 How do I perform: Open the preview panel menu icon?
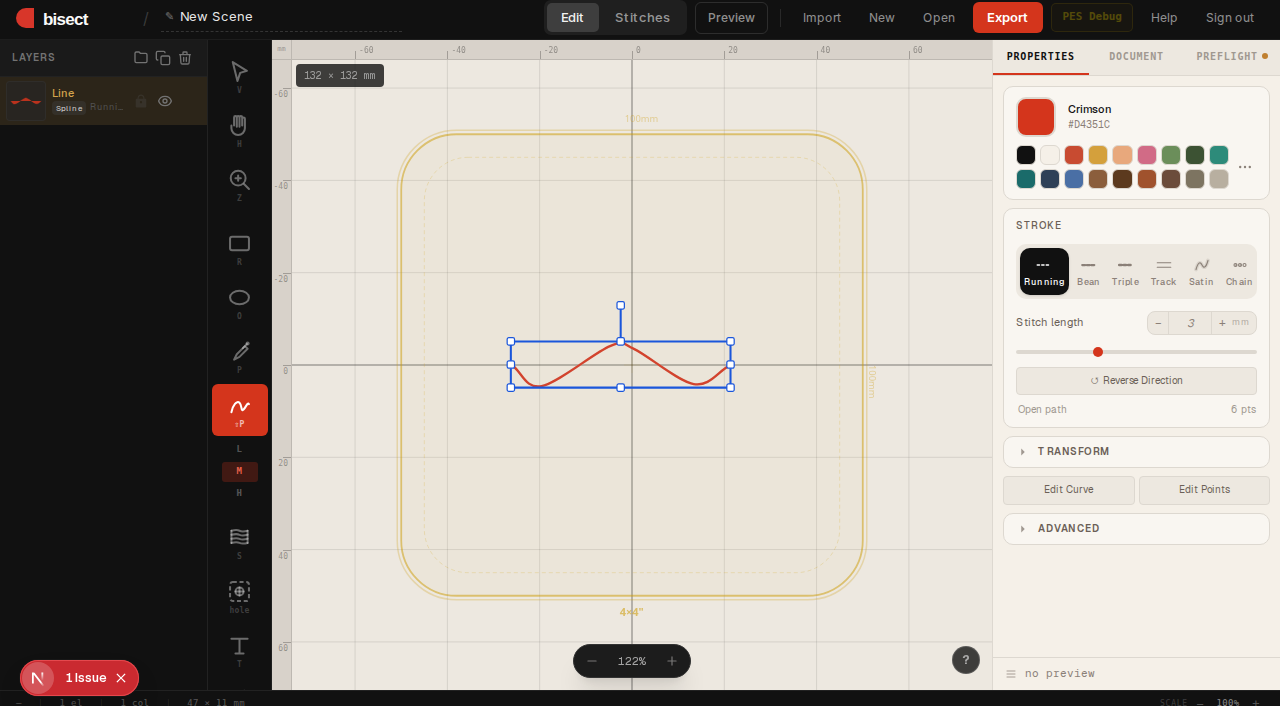tap(1011, 674)
